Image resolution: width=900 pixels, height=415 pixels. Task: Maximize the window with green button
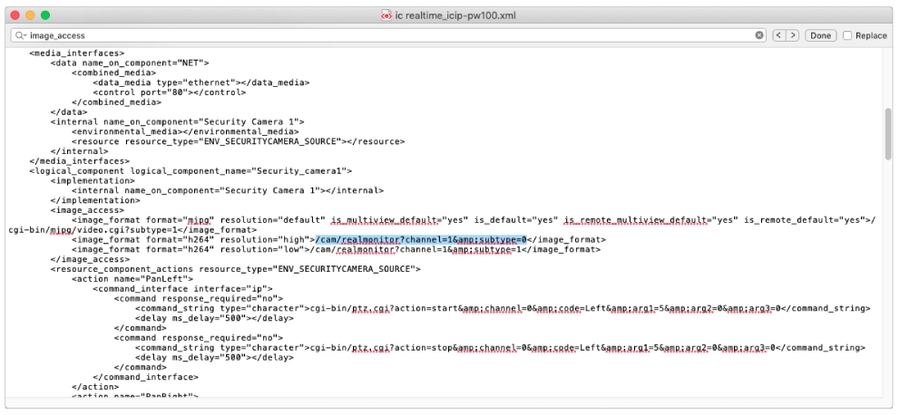(x=46, y=16)
